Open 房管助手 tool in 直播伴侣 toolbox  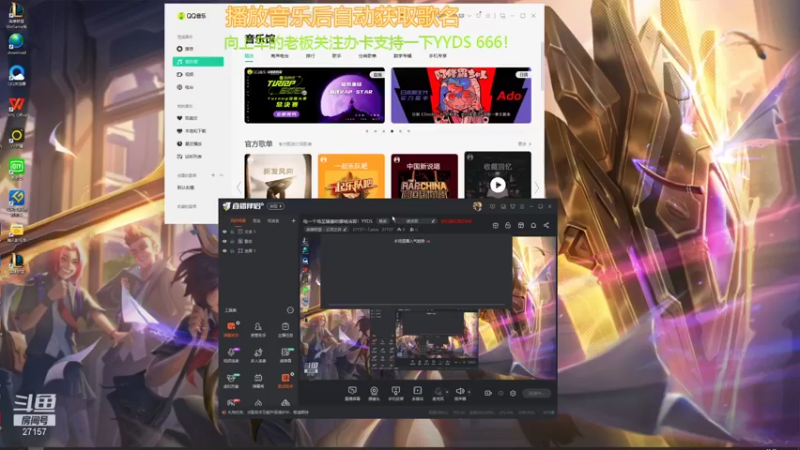point(258,329)
